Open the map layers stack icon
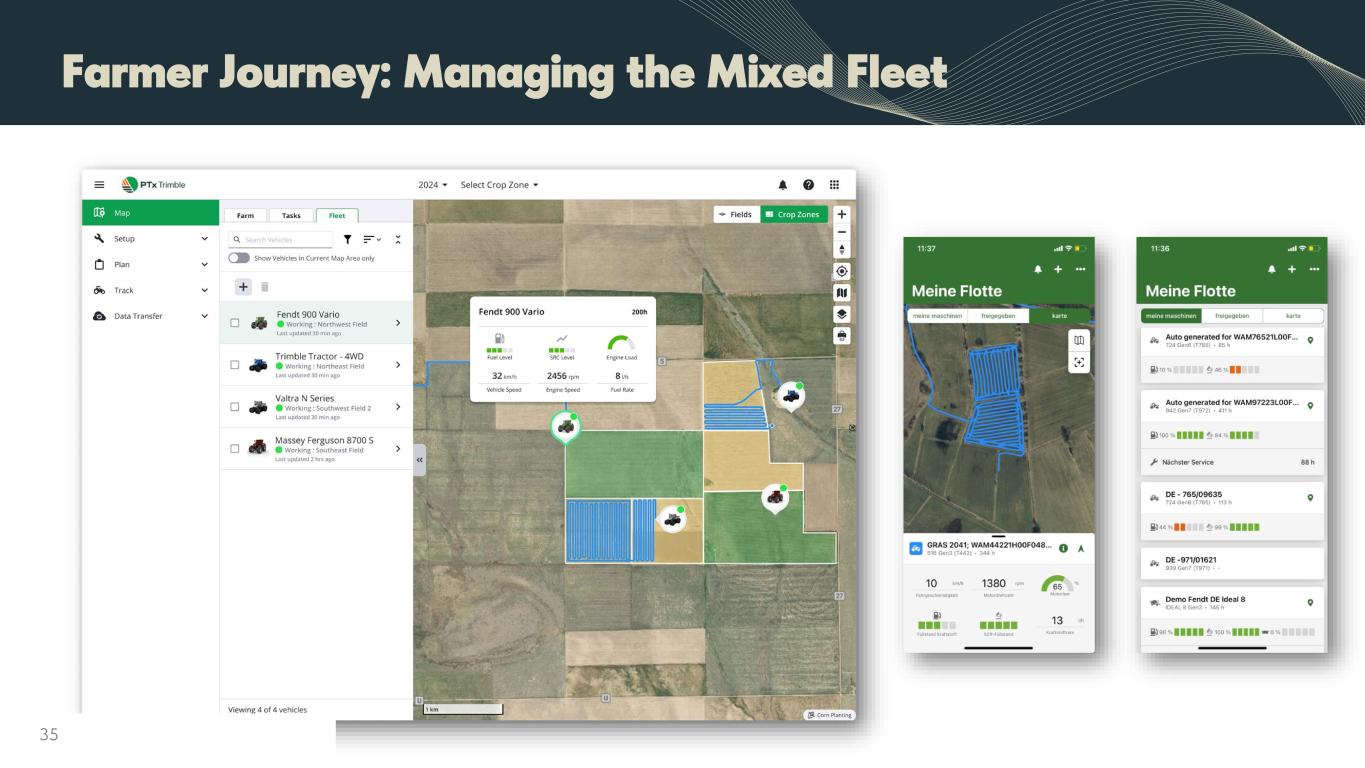This screenshot has height=768, width=1365. (842, 313)
